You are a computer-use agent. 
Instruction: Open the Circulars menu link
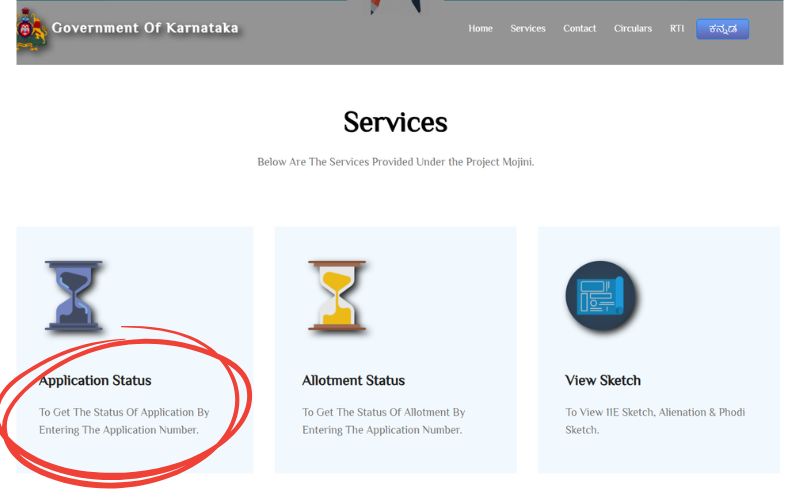pos(633,29)
